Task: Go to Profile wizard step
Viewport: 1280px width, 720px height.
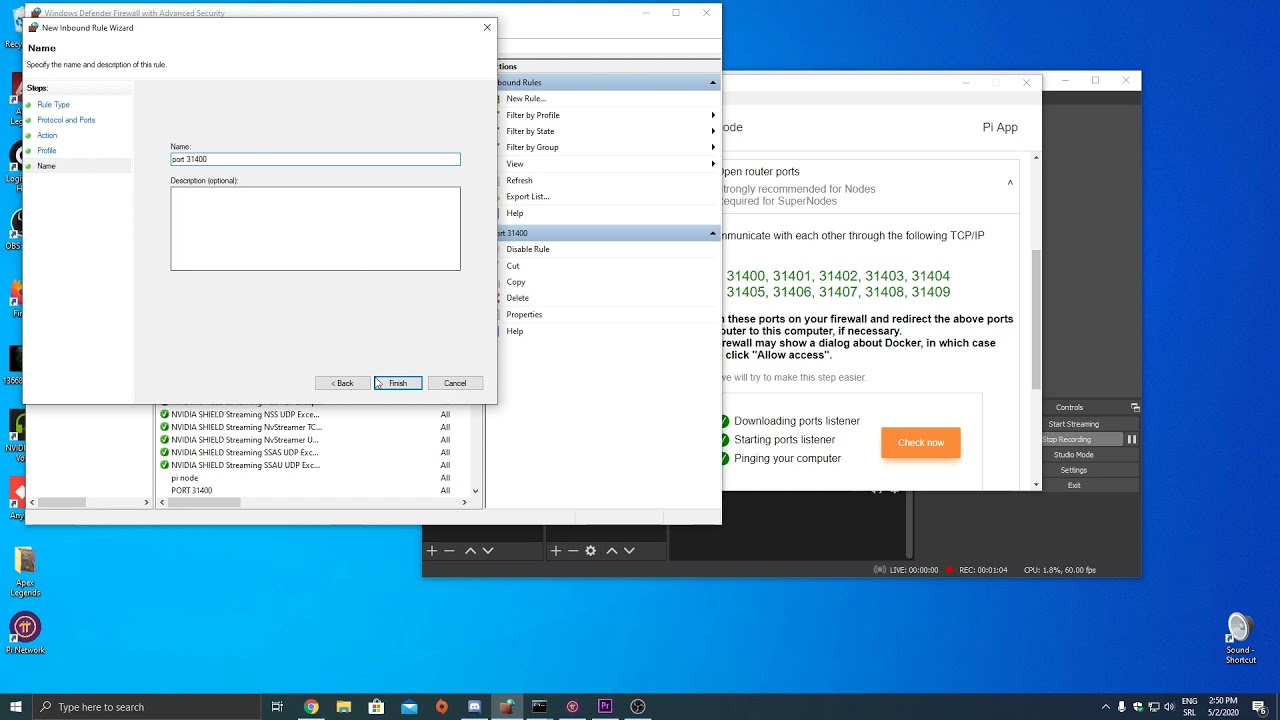Action: point(47,151)
